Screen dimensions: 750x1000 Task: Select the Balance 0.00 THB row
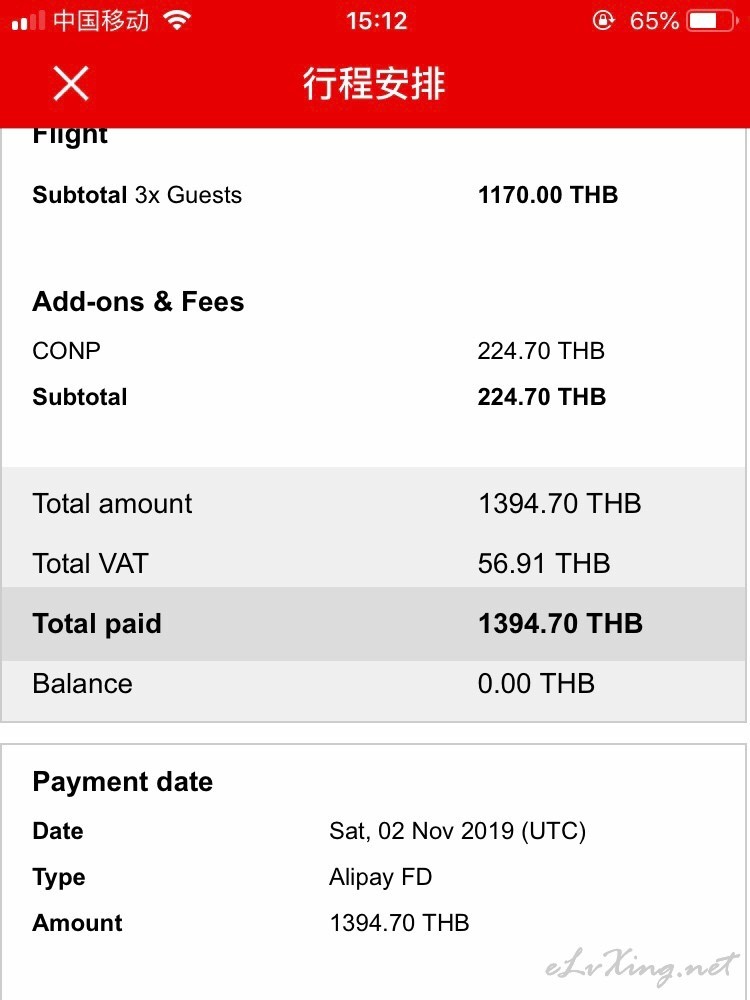coord(374,684)
